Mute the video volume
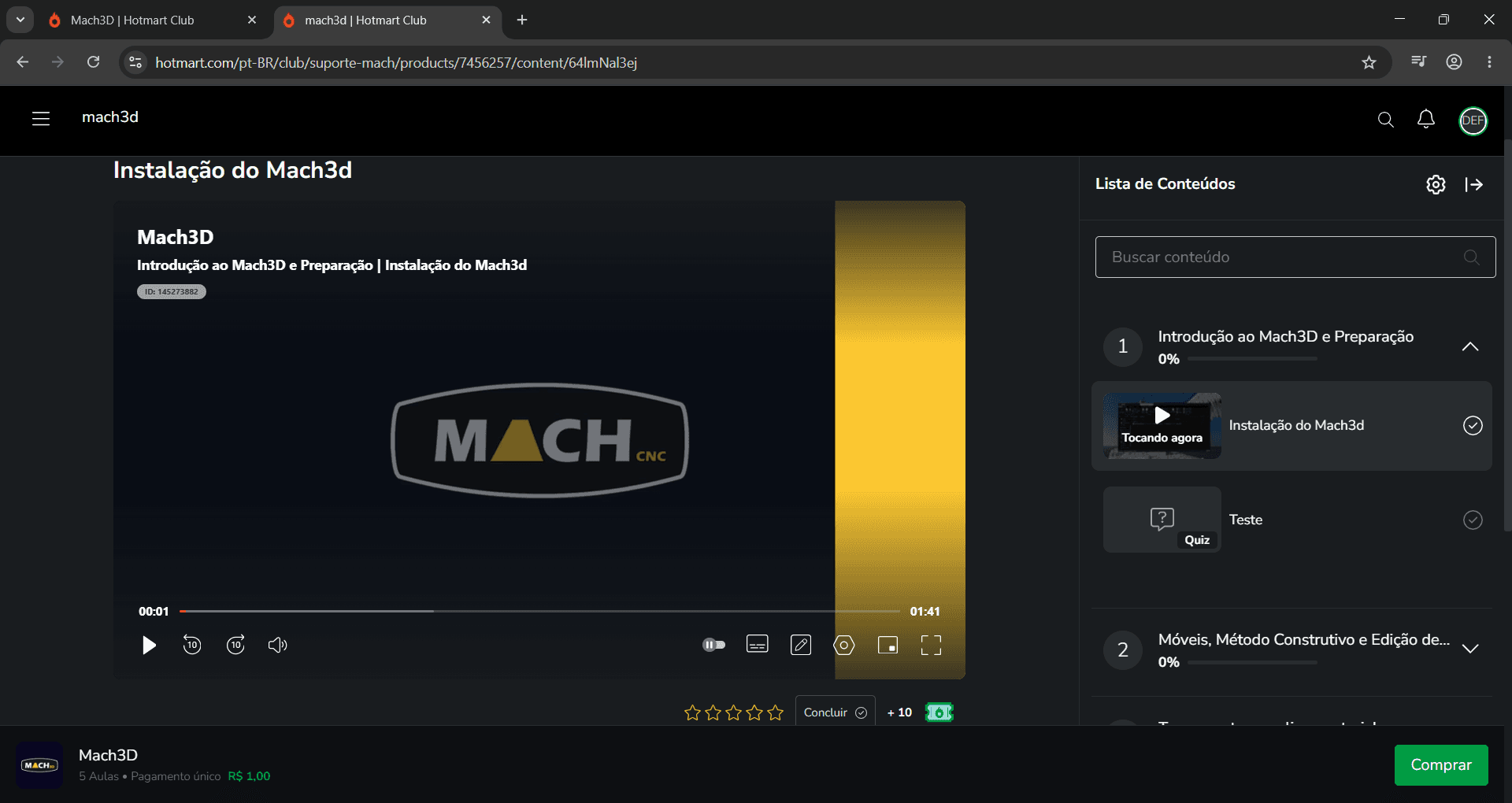The width and height of the screenshot is (1512, 803). [277, 646]
